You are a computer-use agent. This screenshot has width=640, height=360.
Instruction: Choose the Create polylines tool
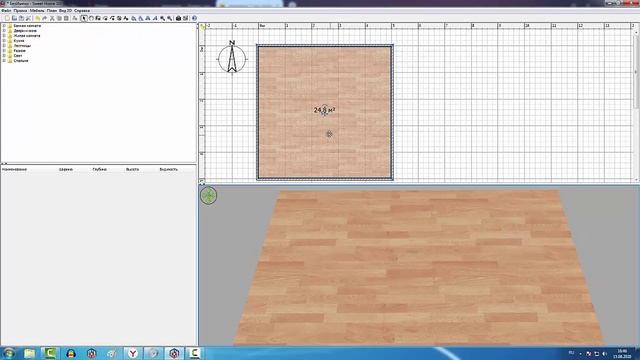(x=112, y=18)
